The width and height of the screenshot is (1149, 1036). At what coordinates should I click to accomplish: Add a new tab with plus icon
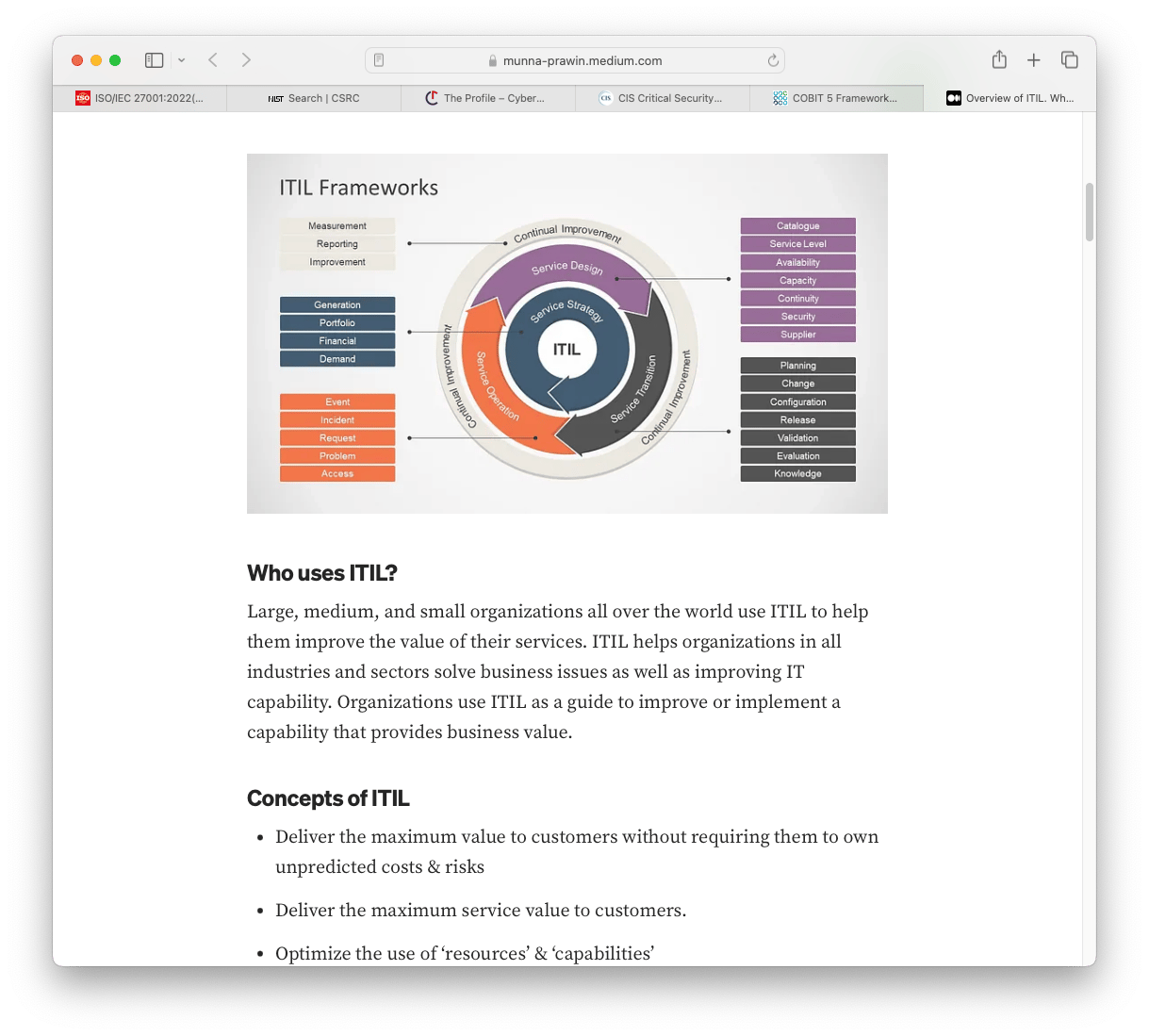(1034, 60)
